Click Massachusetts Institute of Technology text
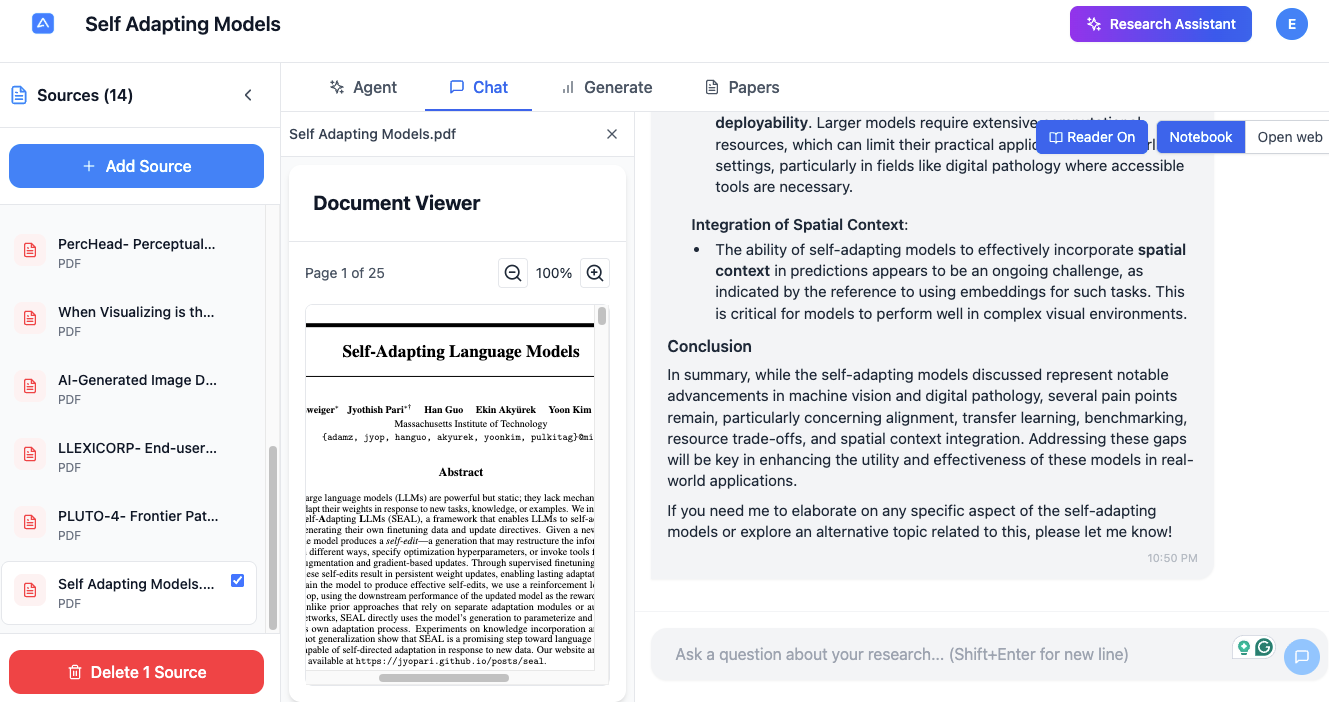Screen dimensions: 1329x702 pyautogui.click(x=470, y=424)
